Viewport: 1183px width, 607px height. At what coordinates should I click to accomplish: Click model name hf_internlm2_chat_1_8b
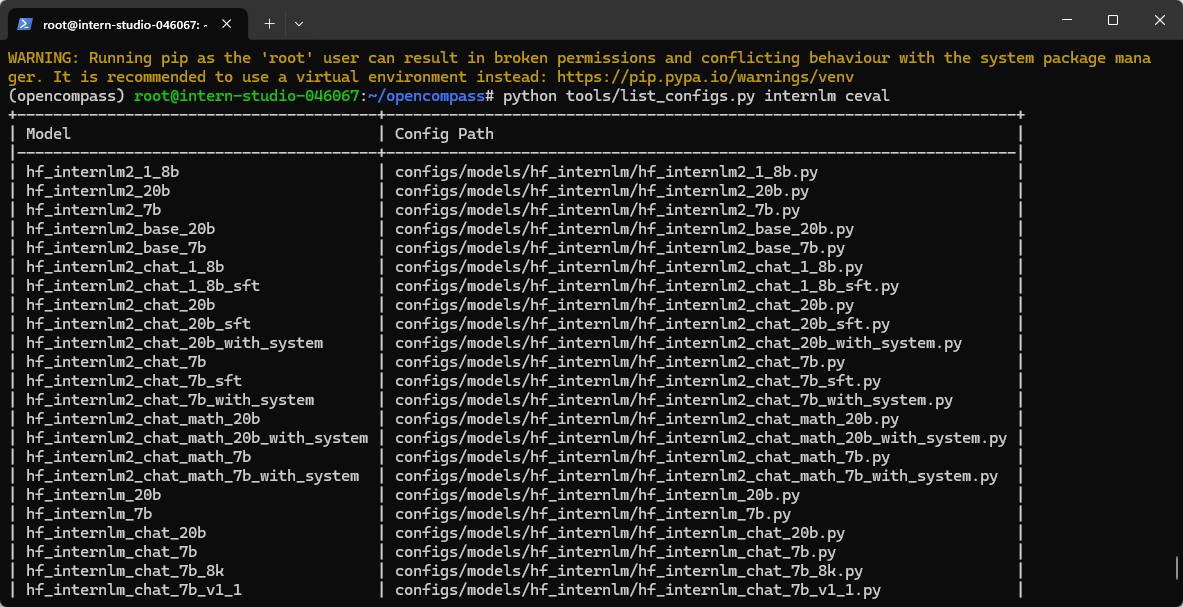point(125,267)
